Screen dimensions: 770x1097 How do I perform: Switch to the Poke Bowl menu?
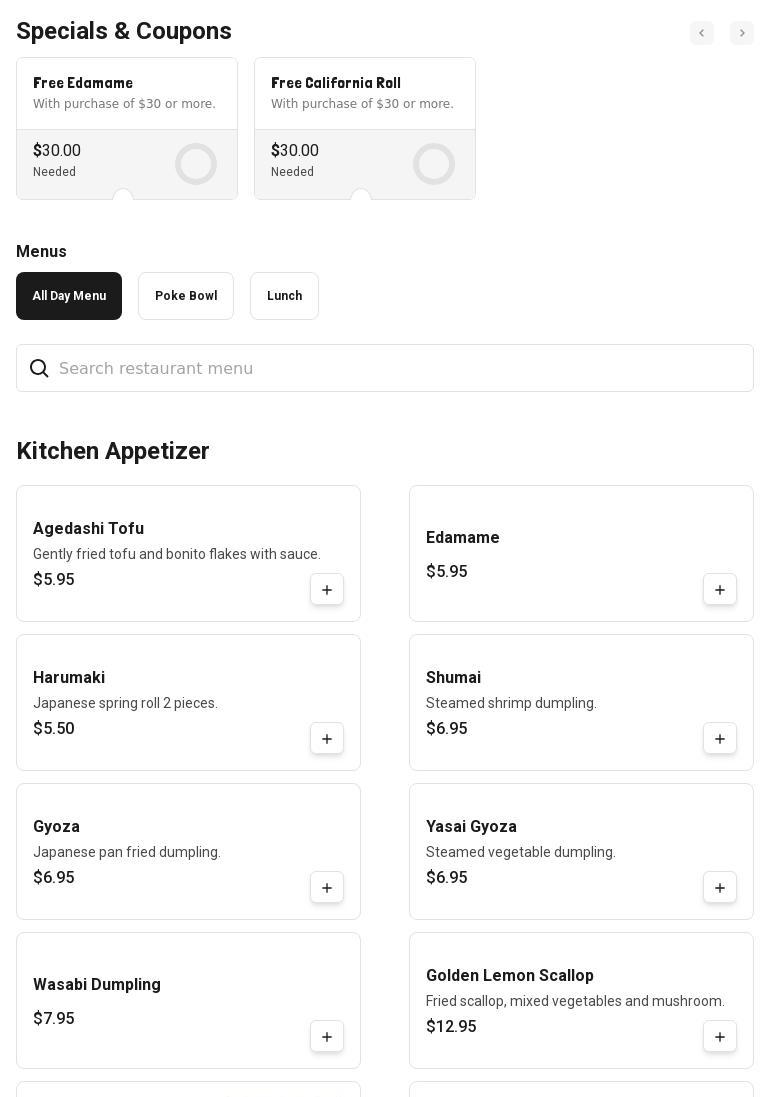(x=186, y=296)
